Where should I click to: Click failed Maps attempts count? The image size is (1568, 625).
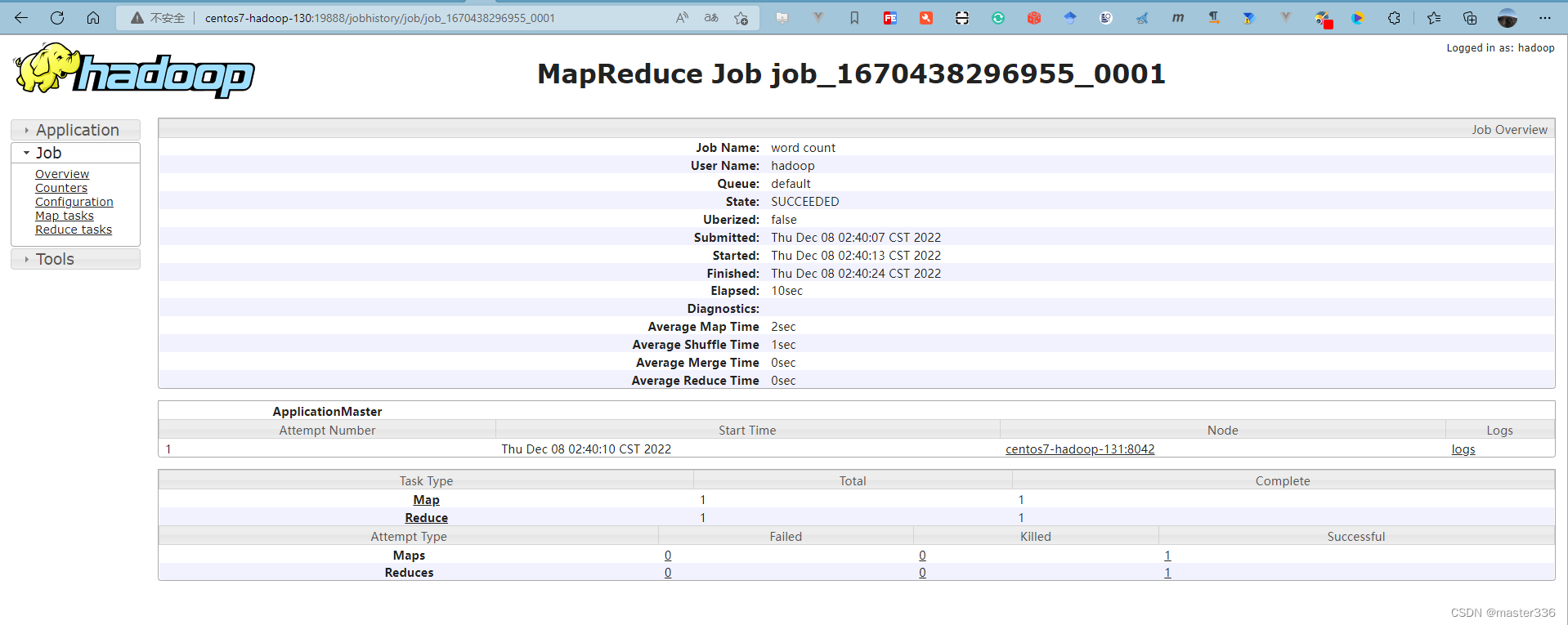click(668, 556)
